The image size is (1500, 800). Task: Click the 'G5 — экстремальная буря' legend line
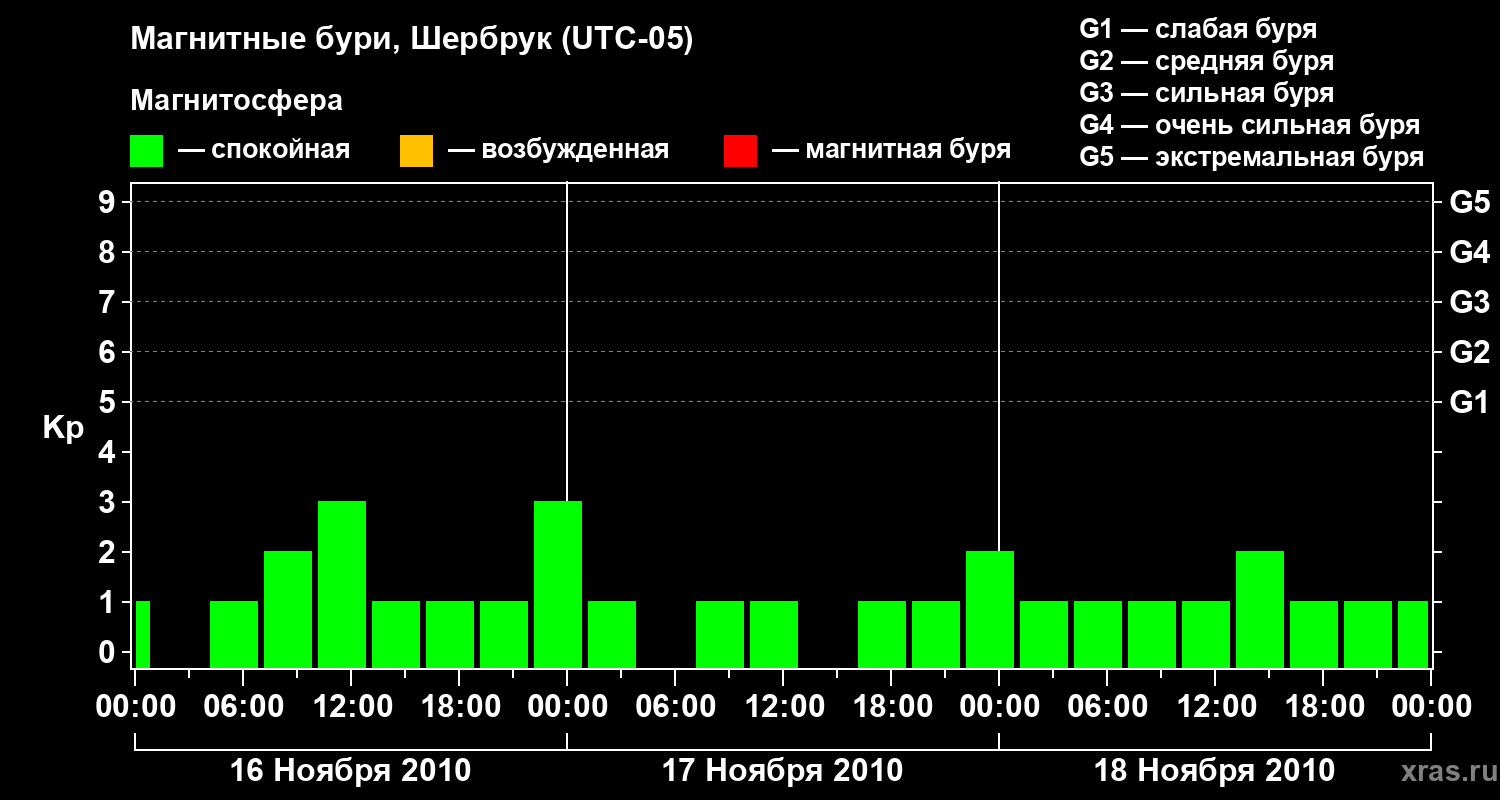[1252, 157]
